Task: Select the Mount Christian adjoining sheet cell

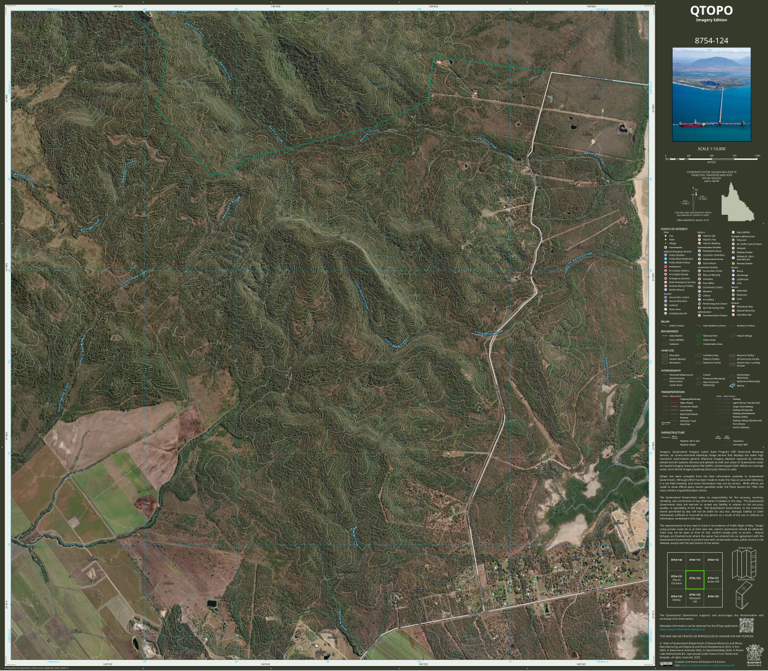Action: [676, 579]
